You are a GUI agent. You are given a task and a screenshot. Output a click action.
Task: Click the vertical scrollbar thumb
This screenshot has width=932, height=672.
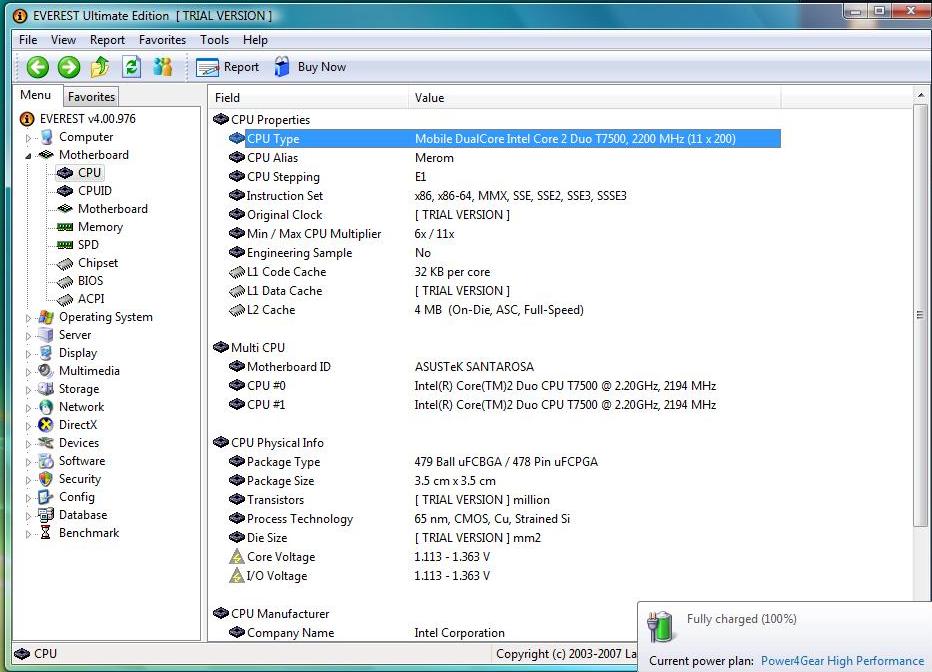tap(921, 316)
